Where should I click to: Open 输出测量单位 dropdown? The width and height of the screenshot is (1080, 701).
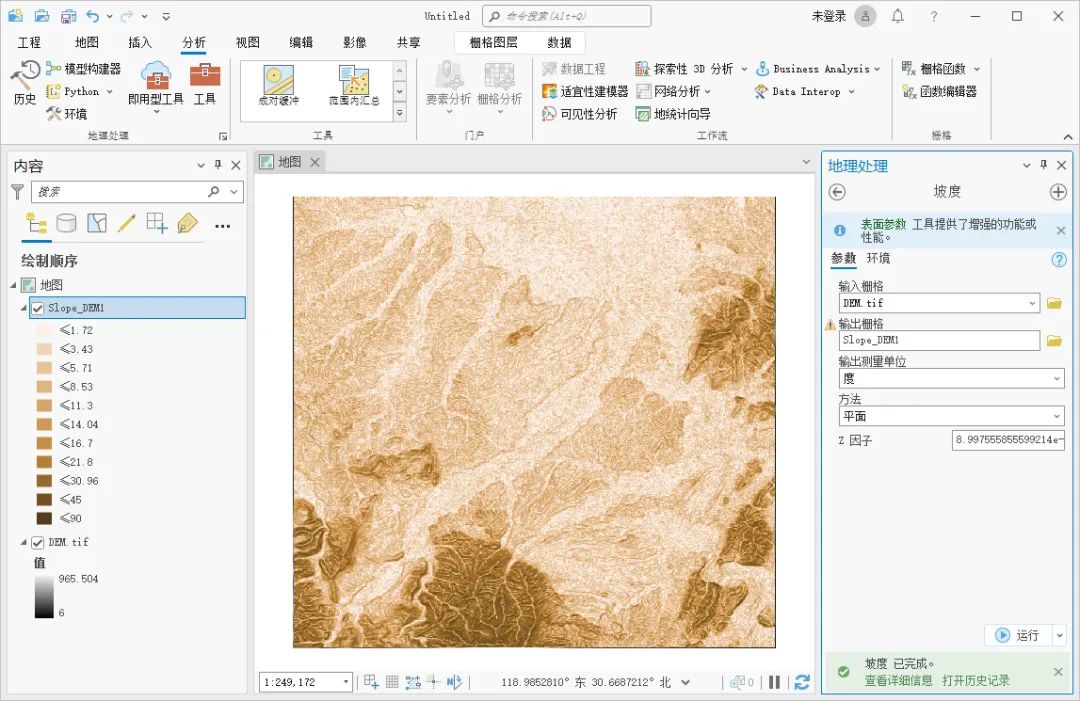(x=1057, y=379)
